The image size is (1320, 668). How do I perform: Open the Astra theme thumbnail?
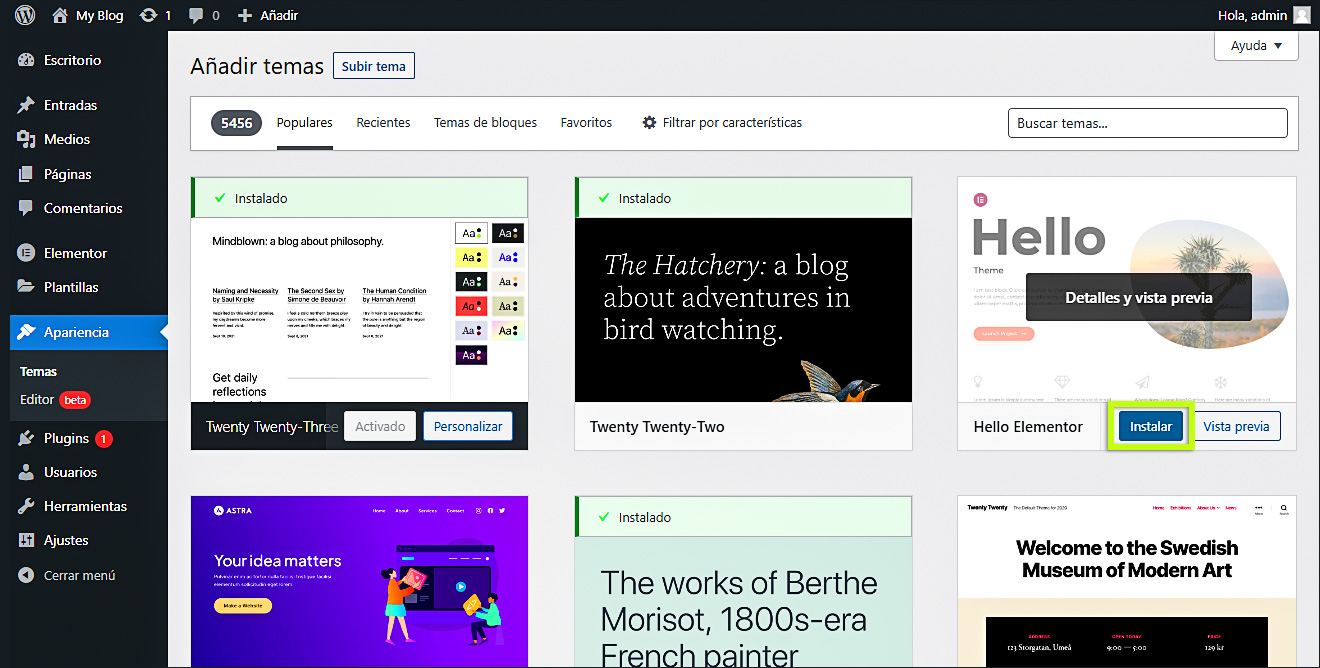pyautogui.click(x=359, y=582)
